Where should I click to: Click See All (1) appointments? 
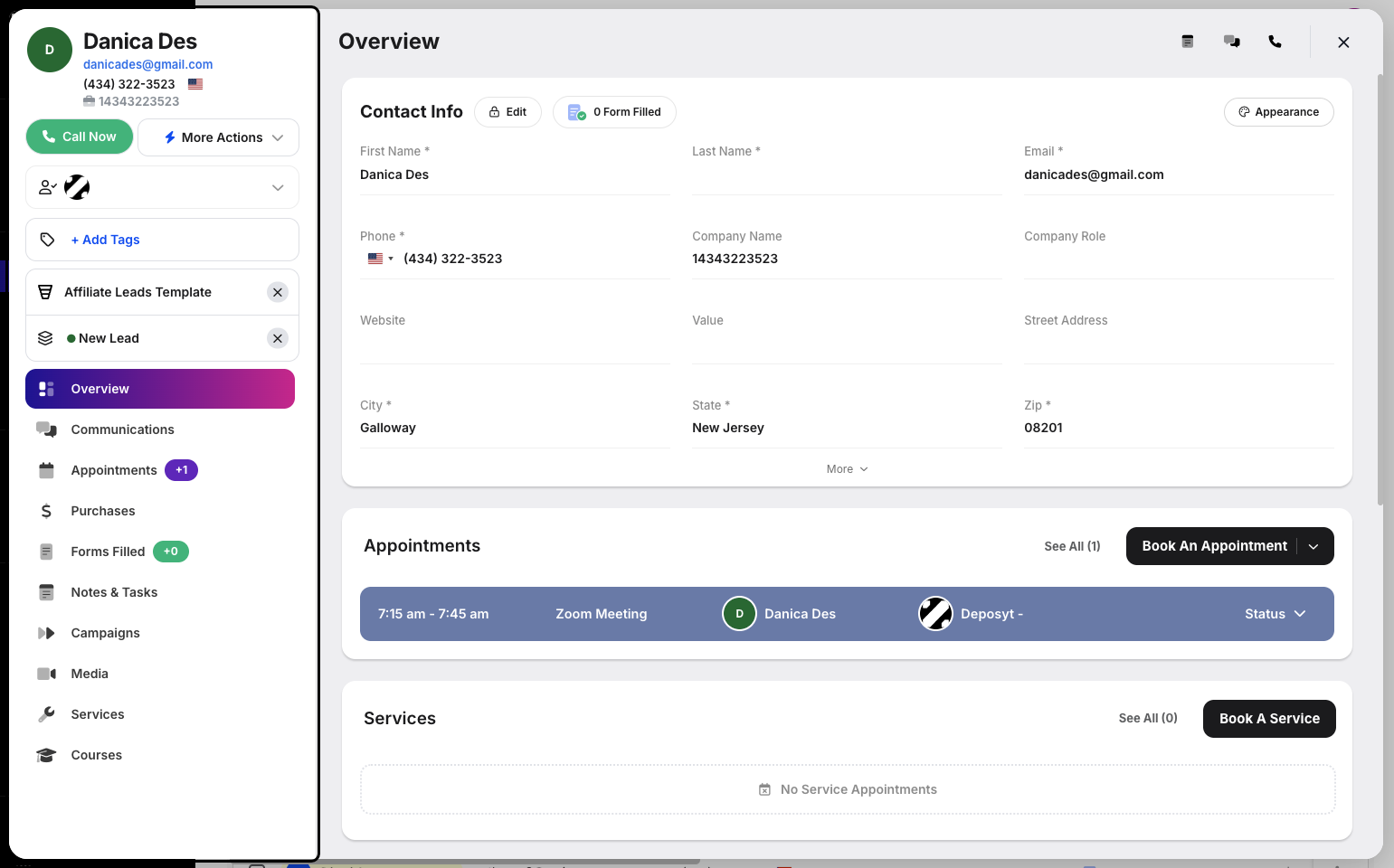coord(1072,546)
